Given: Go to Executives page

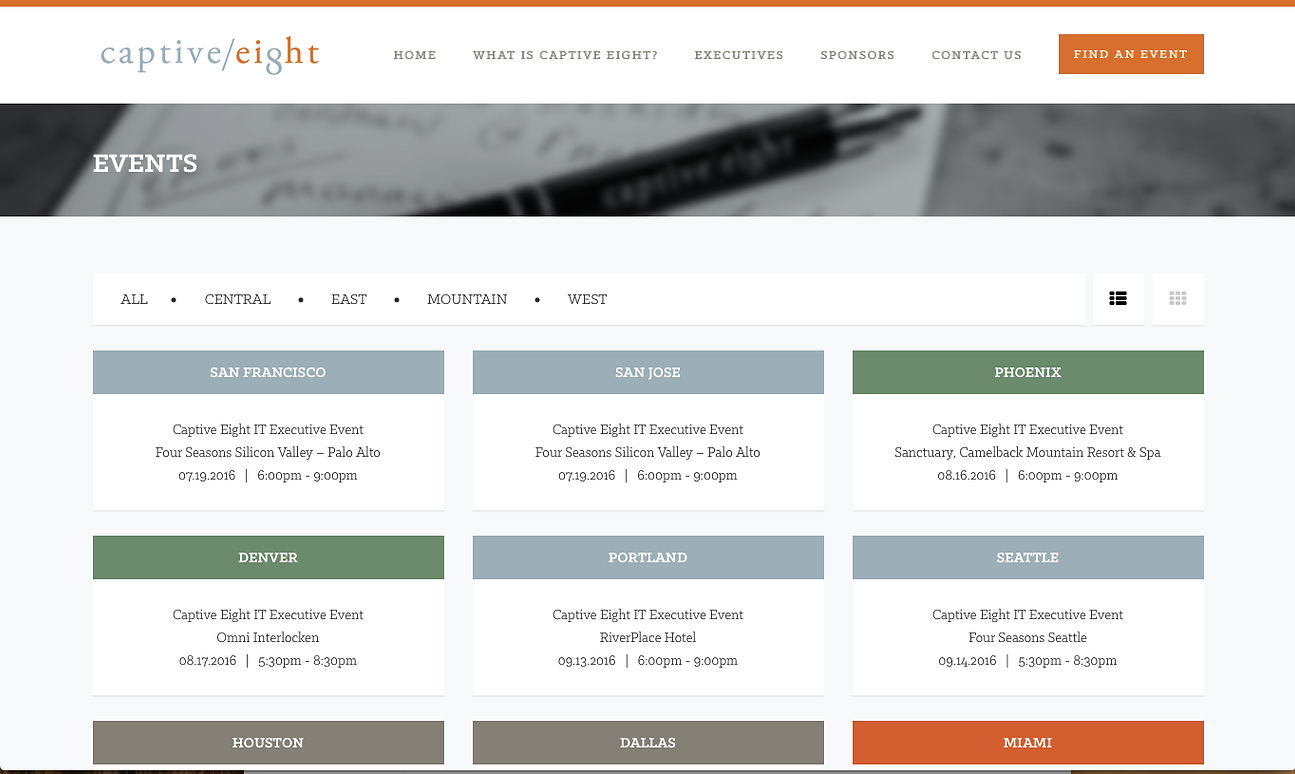Looking at the screenshot, I should 739,55.
